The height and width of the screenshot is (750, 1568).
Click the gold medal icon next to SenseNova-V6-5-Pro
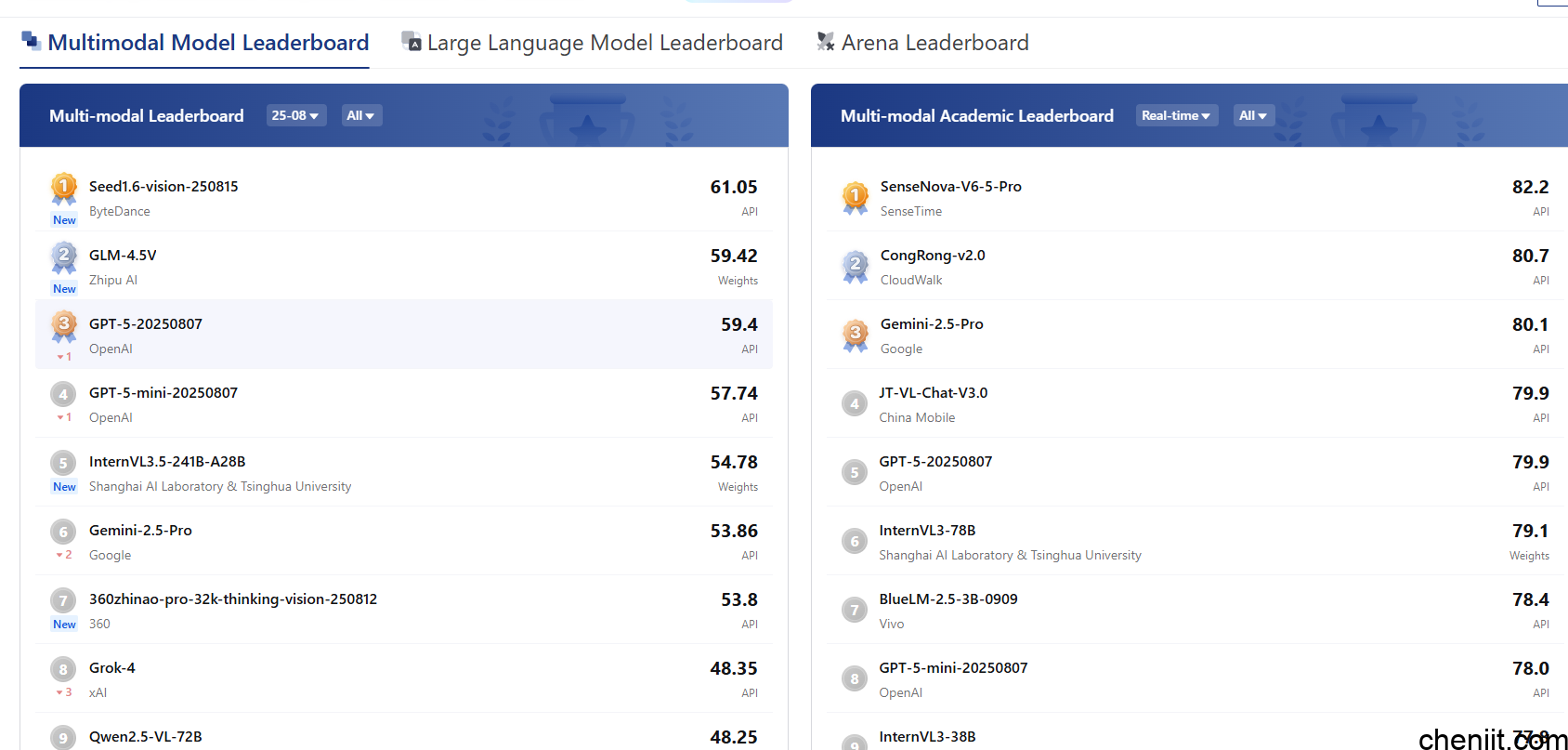[x=855, y=196]
